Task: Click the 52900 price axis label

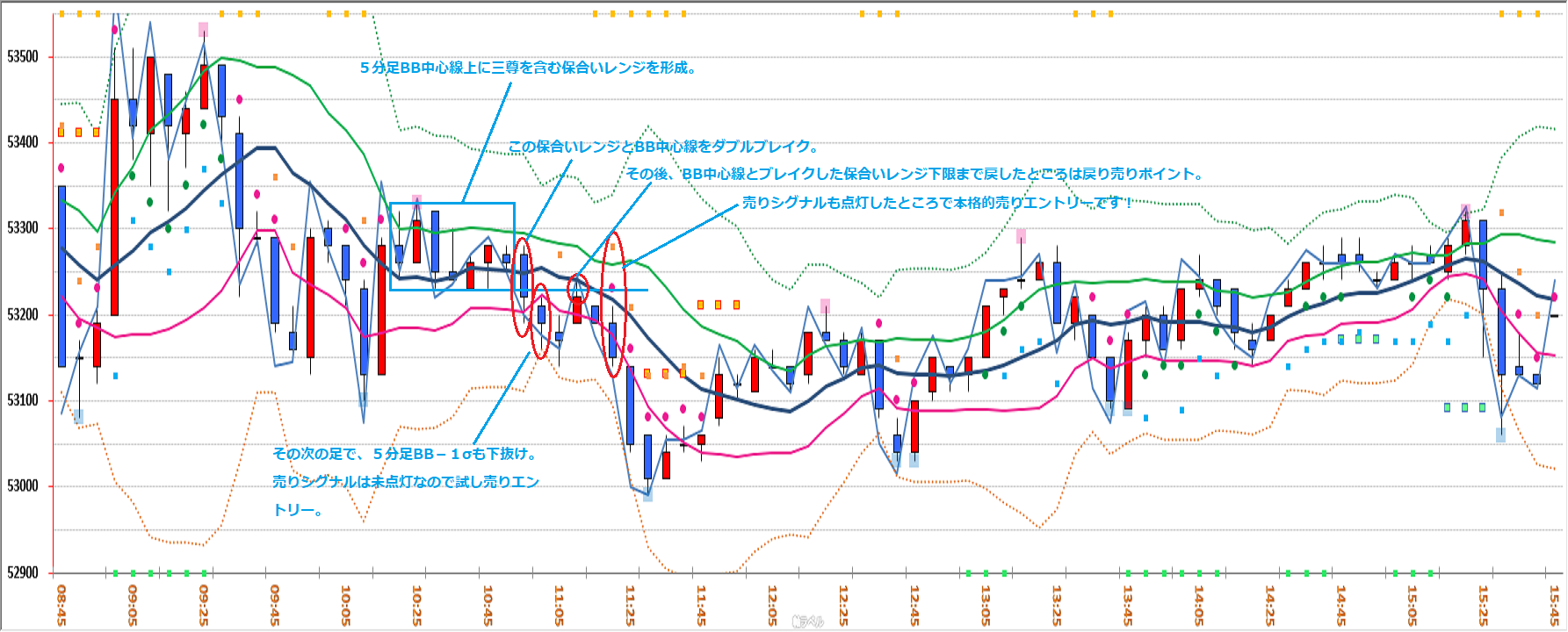Action: 23,572
